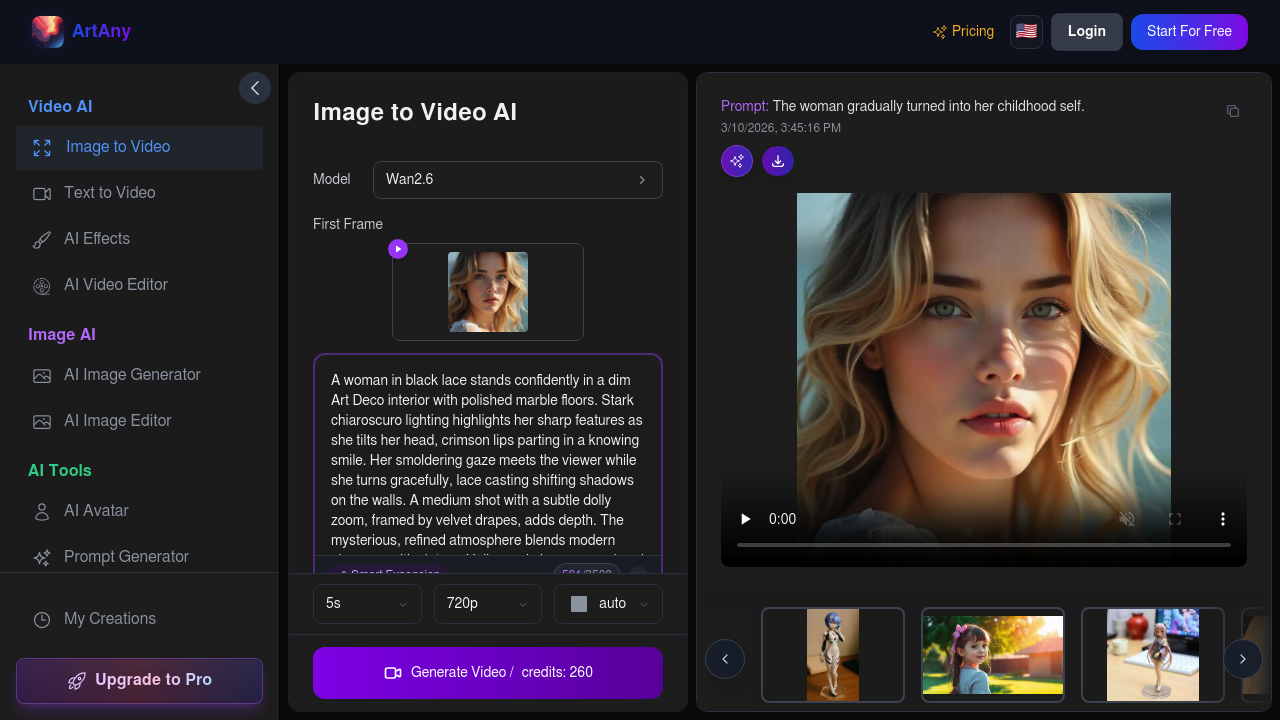The height and width of the screenshot is (720, 1280).
Task: Open the 720p resolution dropdown
Action: coord(487,603)
